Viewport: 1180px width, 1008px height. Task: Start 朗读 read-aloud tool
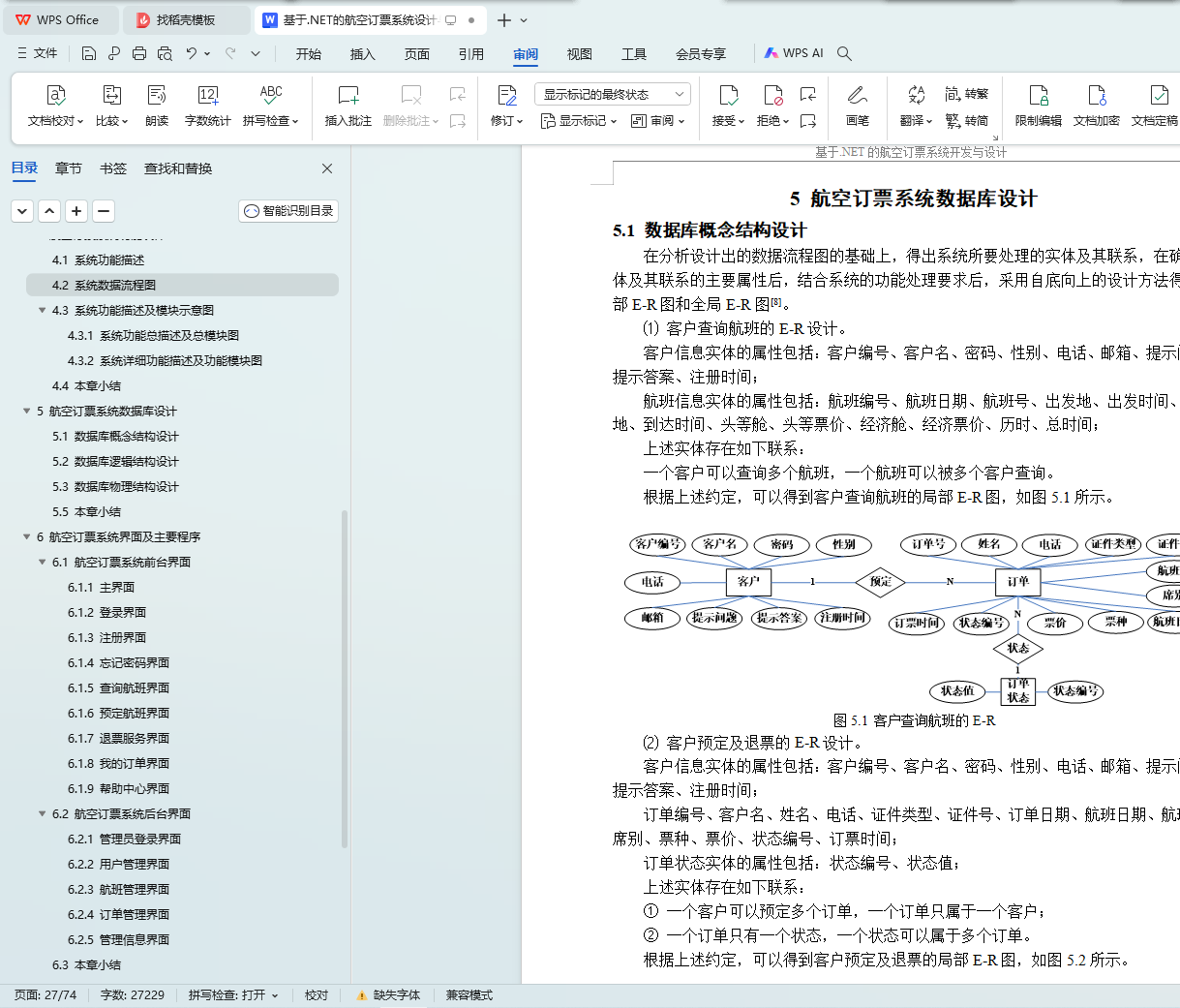(157, 95)
